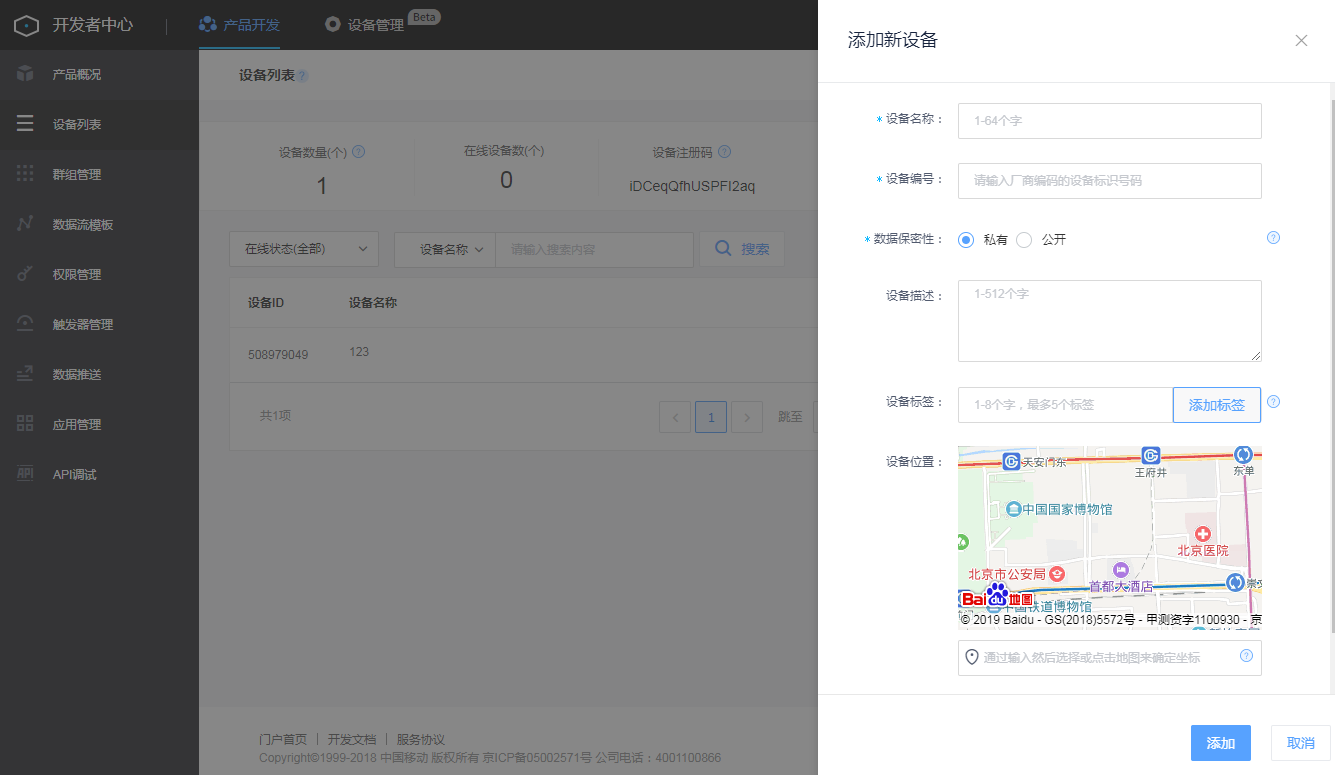Go to next page arrow in pagination
Screen dimensions: 1335x775
pyautogui.click(x=747, y=417)
